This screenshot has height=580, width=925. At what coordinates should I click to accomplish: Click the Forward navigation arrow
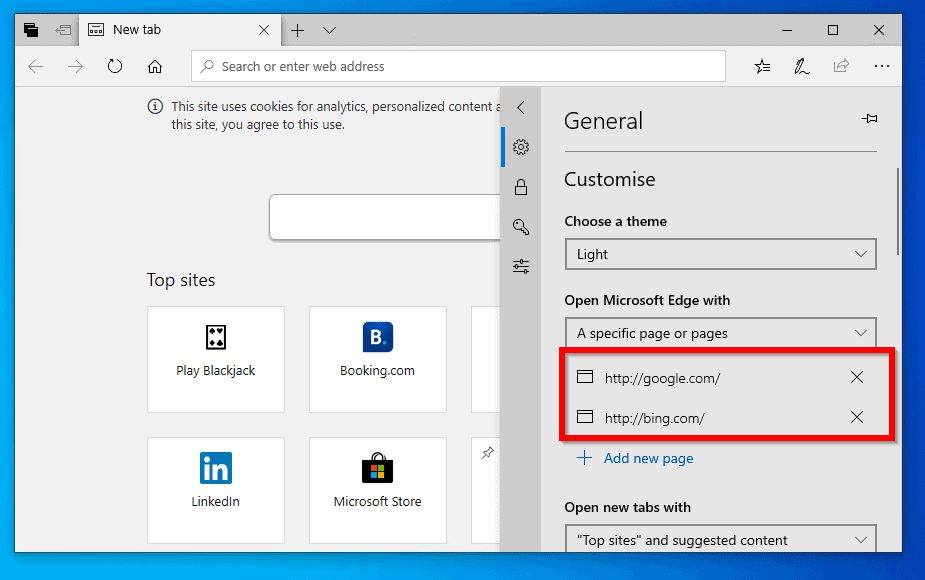pos(76,66)
